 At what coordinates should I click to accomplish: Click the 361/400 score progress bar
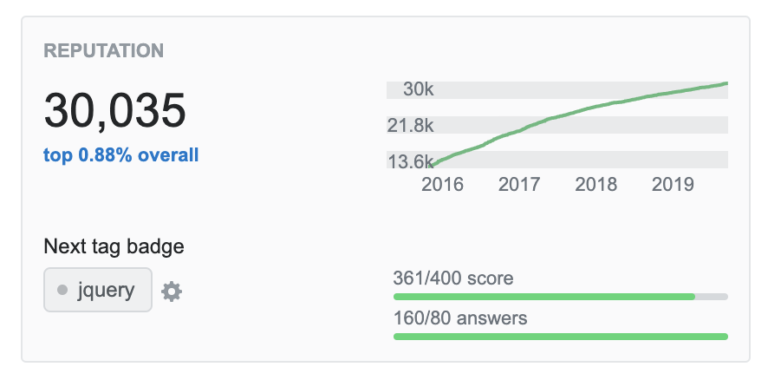561,297
